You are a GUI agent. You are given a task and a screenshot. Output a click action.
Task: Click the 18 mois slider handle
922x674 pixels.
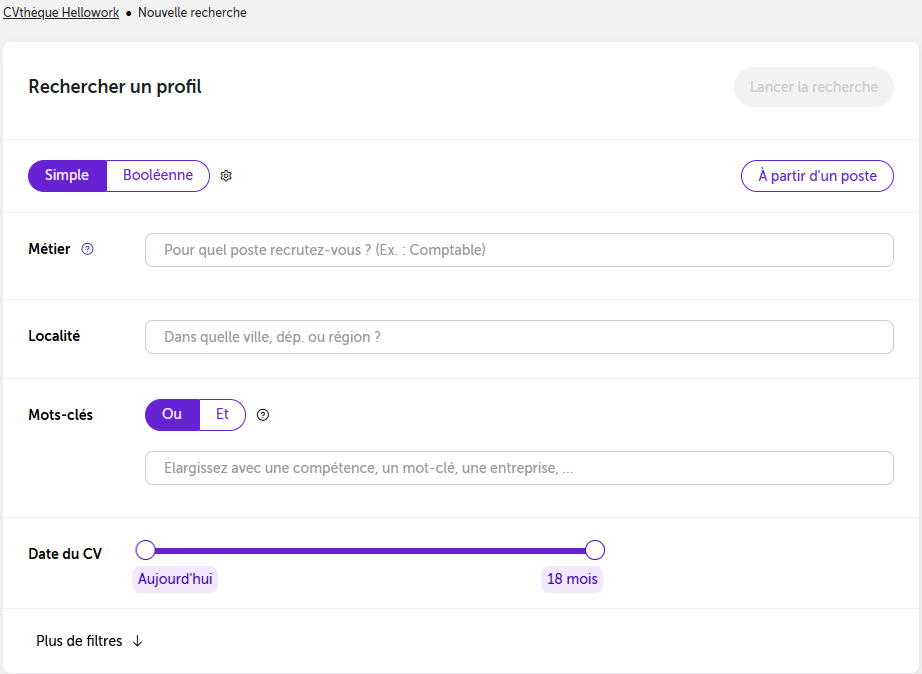click(x=595, y=550)
